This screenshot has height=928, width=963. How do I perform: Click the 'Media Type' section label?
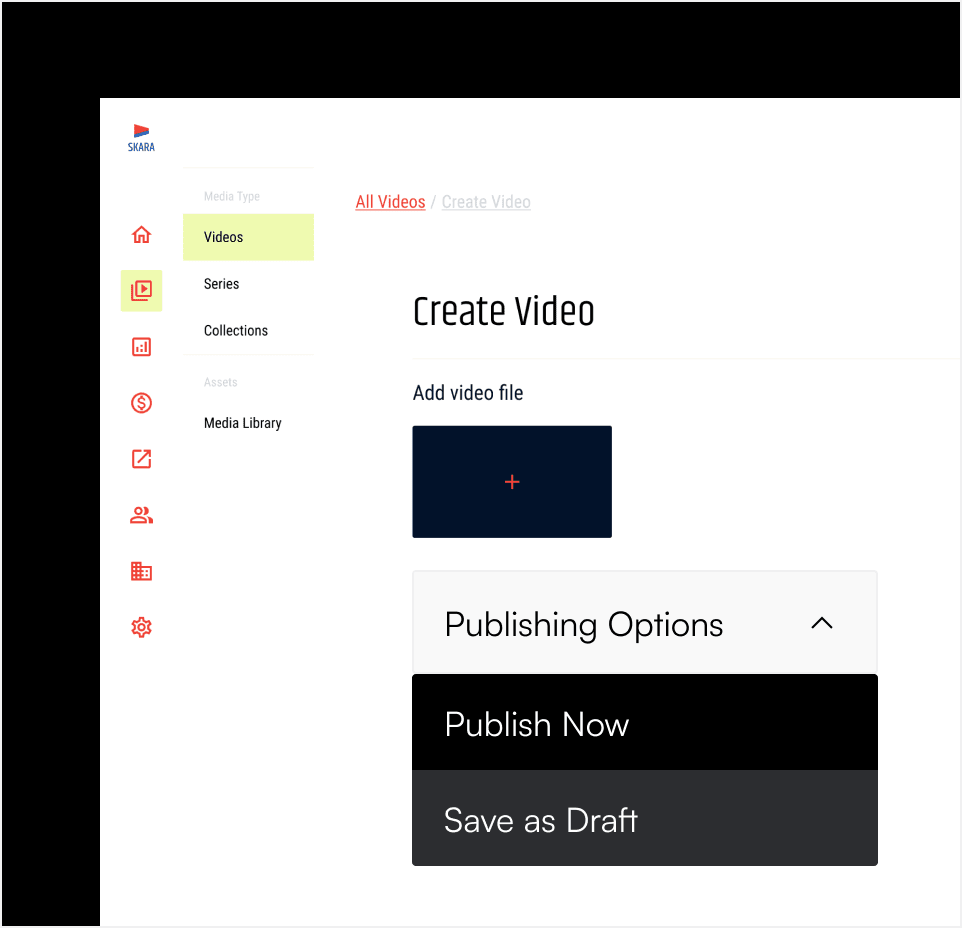point(232,197)
